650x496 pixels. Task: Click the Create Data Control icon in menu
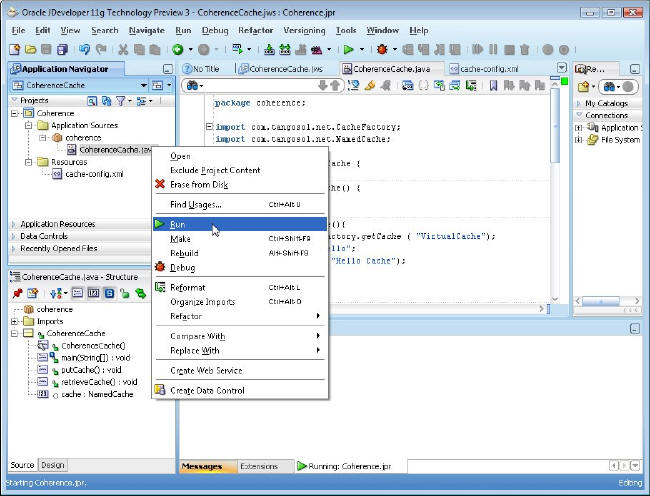[x=160, y=390]
